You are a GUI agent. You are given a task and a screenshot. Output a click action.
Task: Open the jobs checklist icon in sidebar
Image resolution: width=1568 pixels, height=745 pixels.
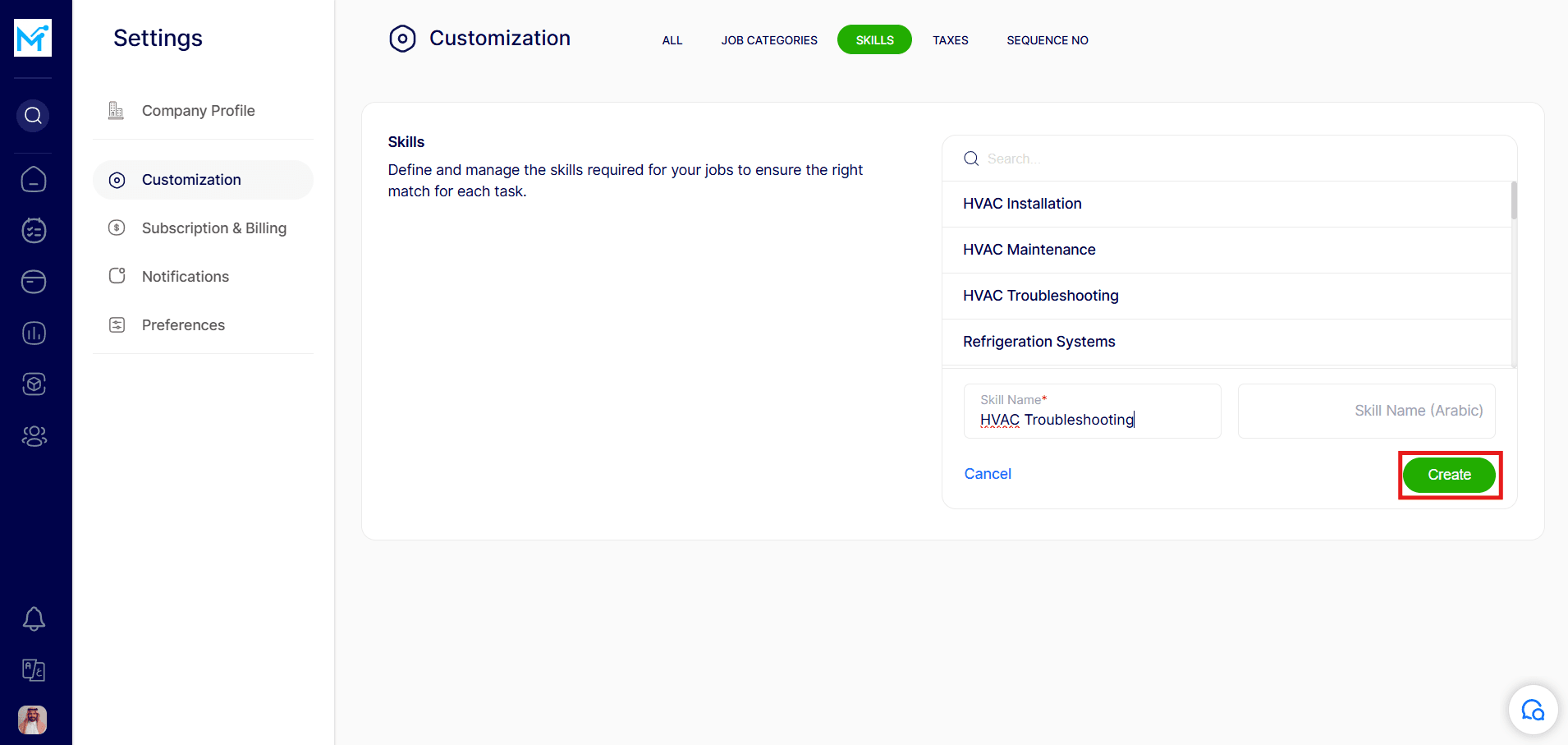pyautogui.click(x=34, y=231)
